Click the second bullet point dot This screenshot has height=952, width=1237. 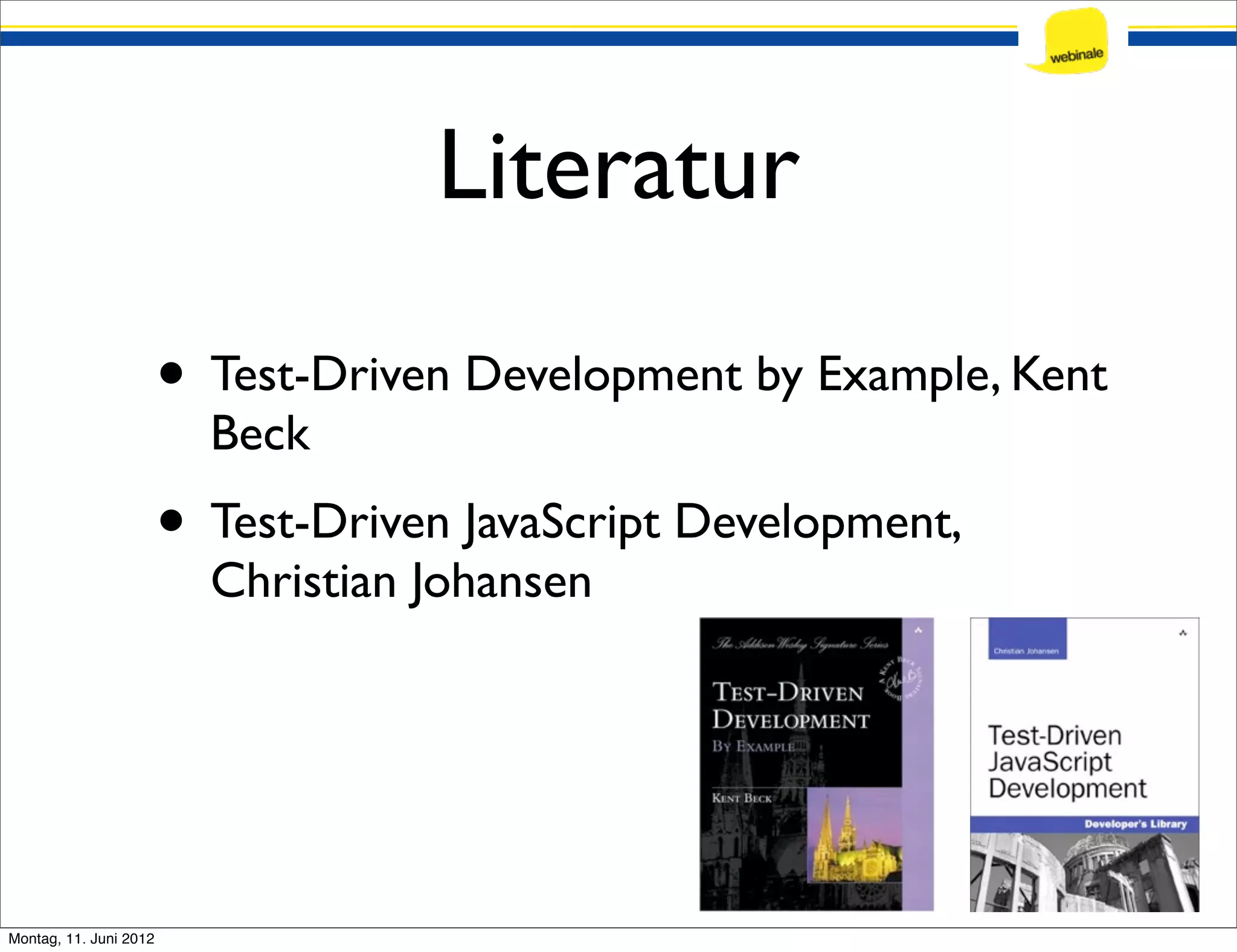click(172, 521)
